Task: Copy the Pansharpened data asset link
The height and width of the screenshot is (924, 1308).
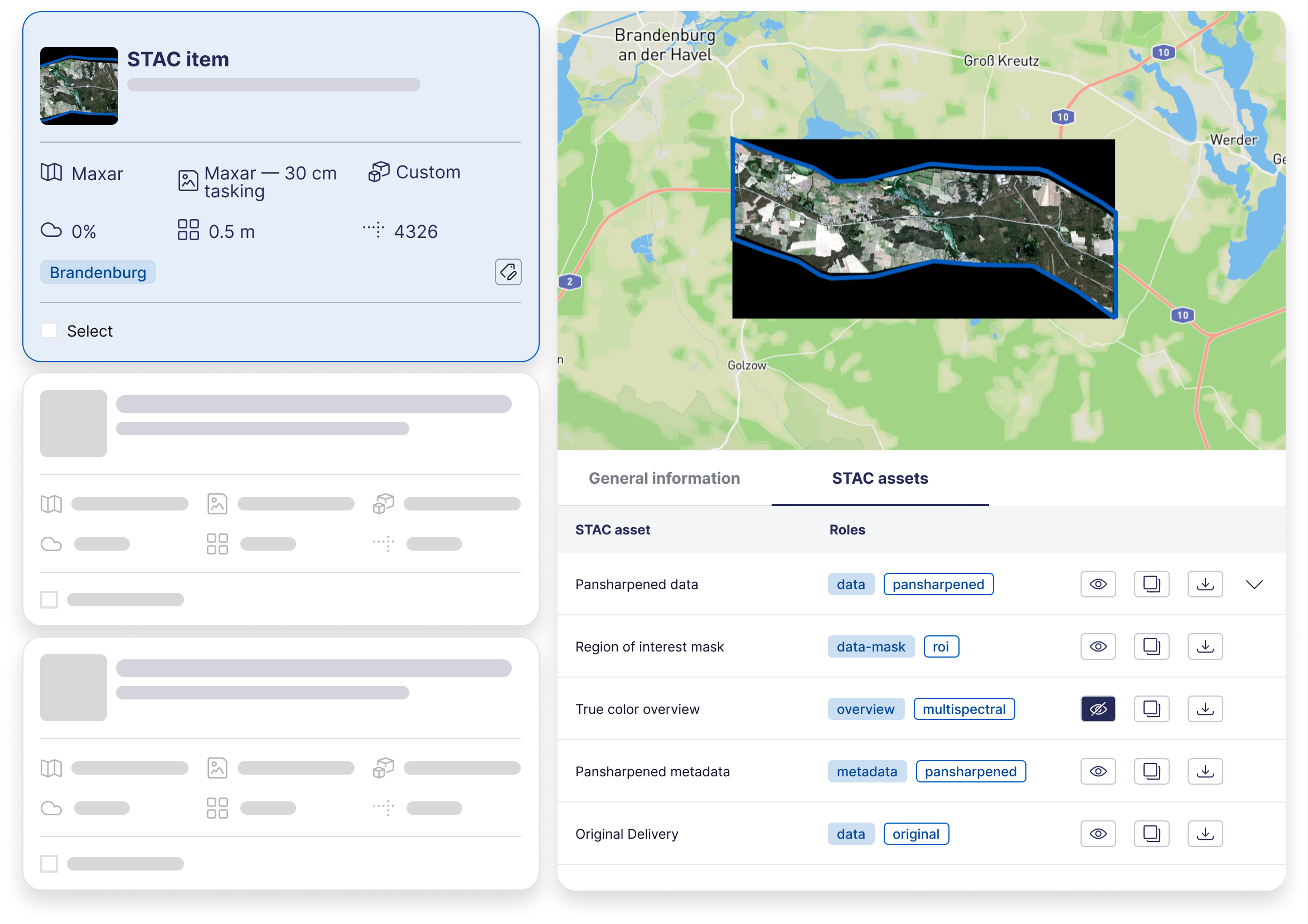Action: click(x=1151, y=584)
